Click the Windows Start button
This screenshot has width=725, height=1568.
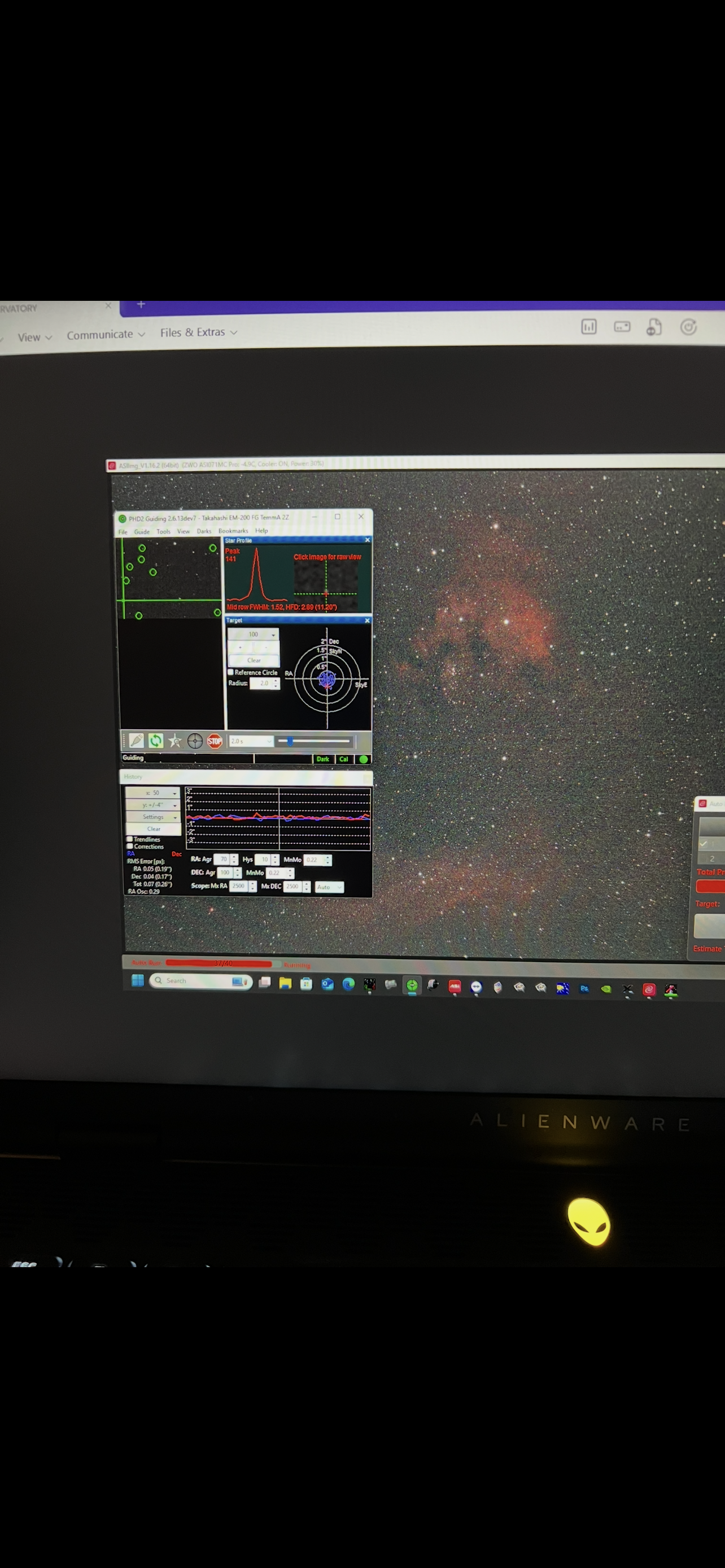(138, 980)
